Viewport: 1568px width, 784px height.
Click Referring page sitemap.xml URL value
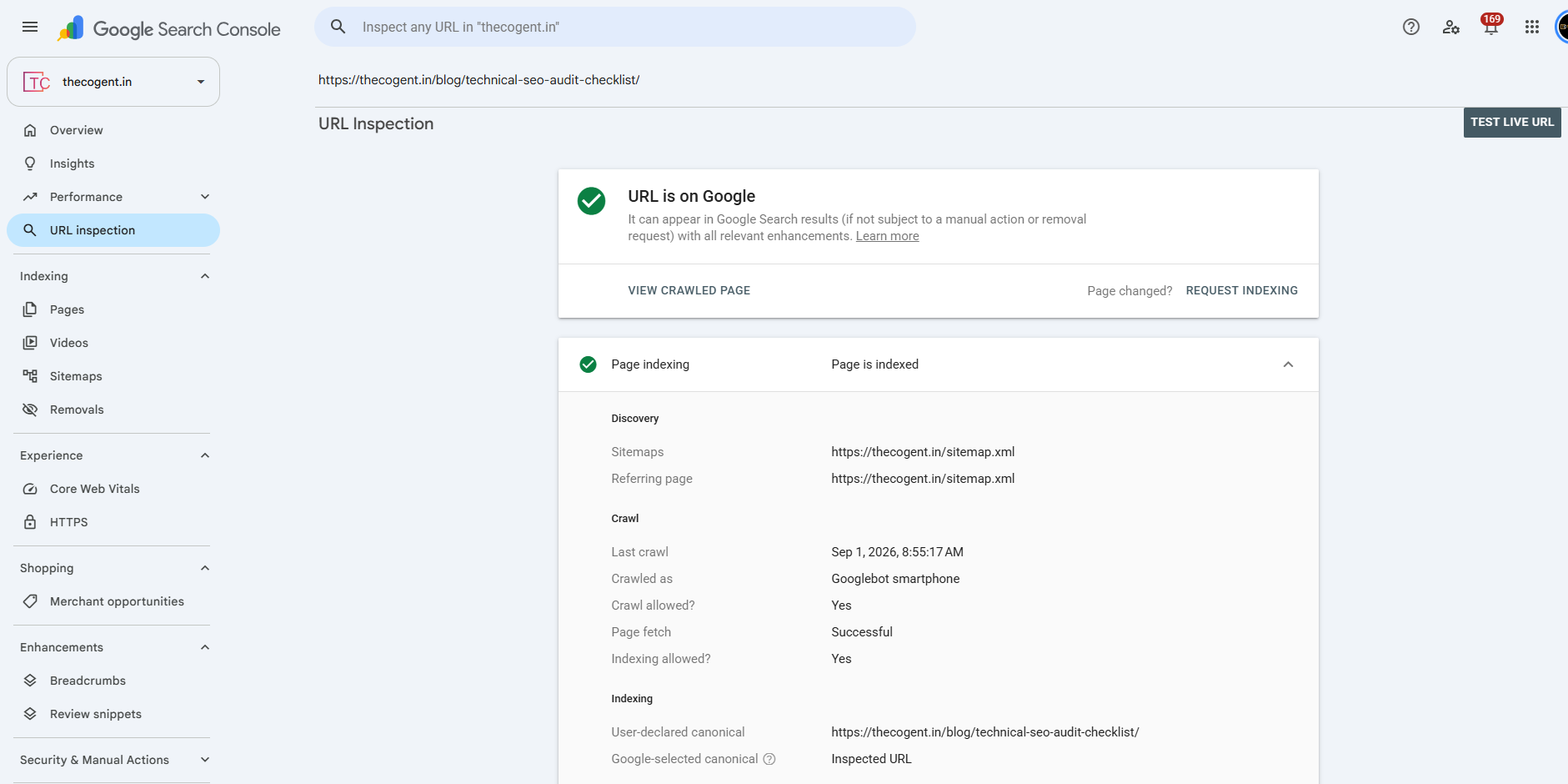click(923, 479)
